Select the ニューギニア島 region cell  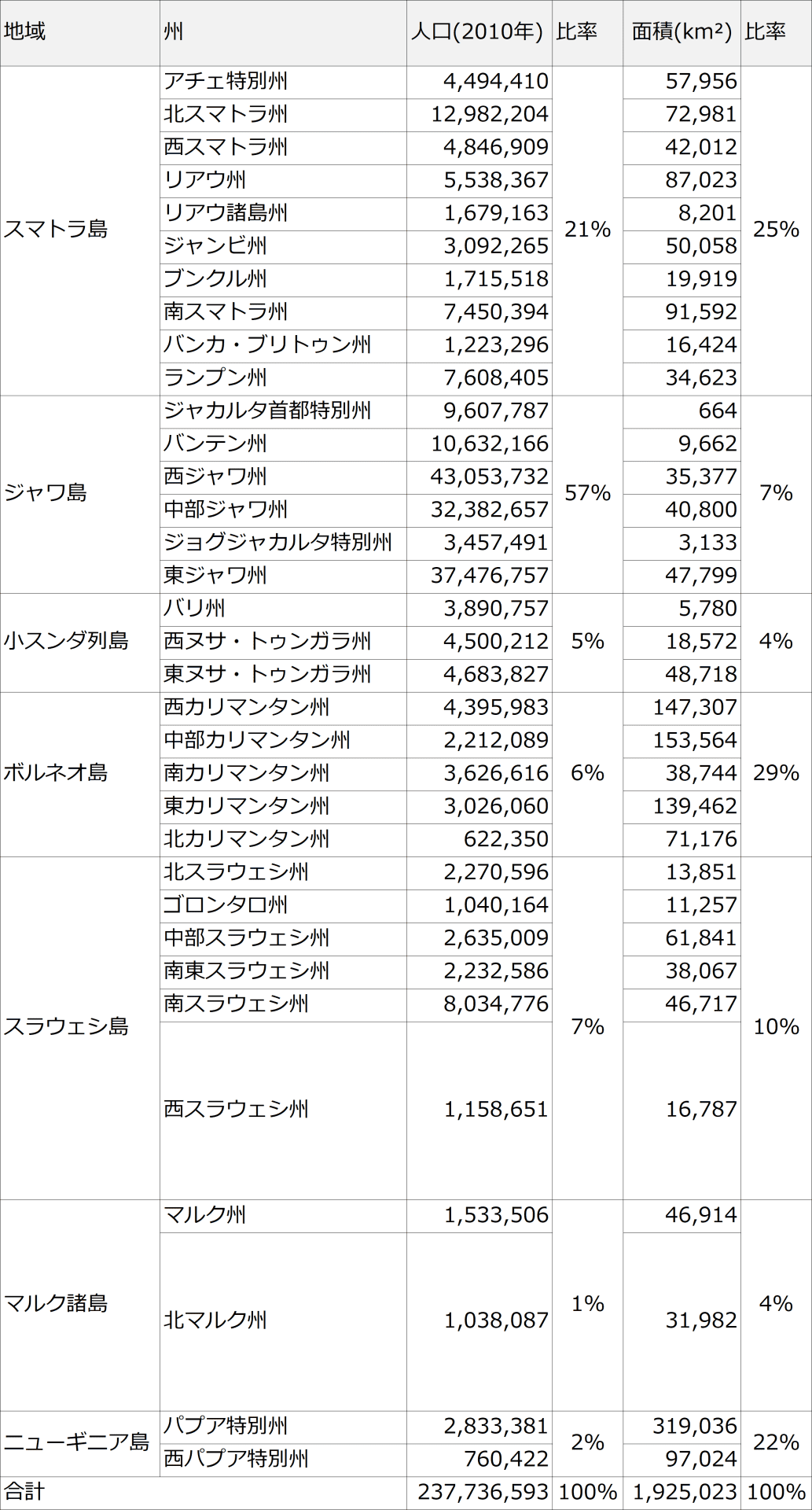pyautogui.click(x=80, y=1443)
